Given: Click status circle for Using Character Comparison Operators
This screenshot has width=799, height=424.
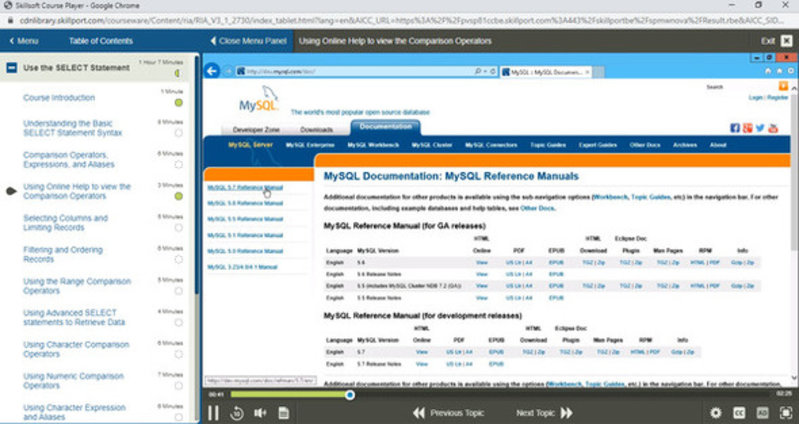Looking at the screenshot, I should (178, 354).
